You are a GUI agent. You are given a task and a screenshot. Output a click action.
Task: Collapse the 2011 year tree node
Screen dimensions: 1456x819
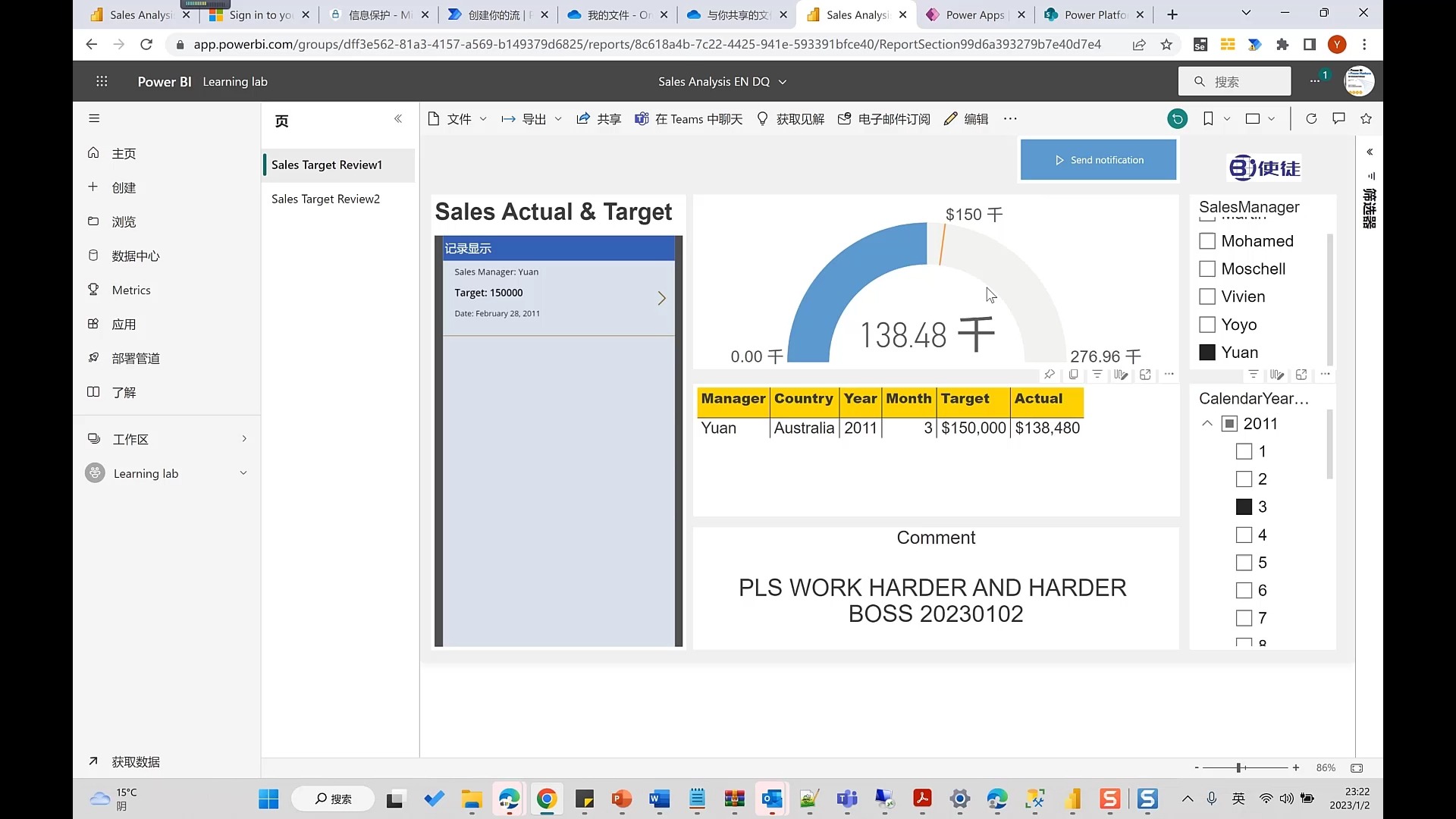(x=1207, y=424)
